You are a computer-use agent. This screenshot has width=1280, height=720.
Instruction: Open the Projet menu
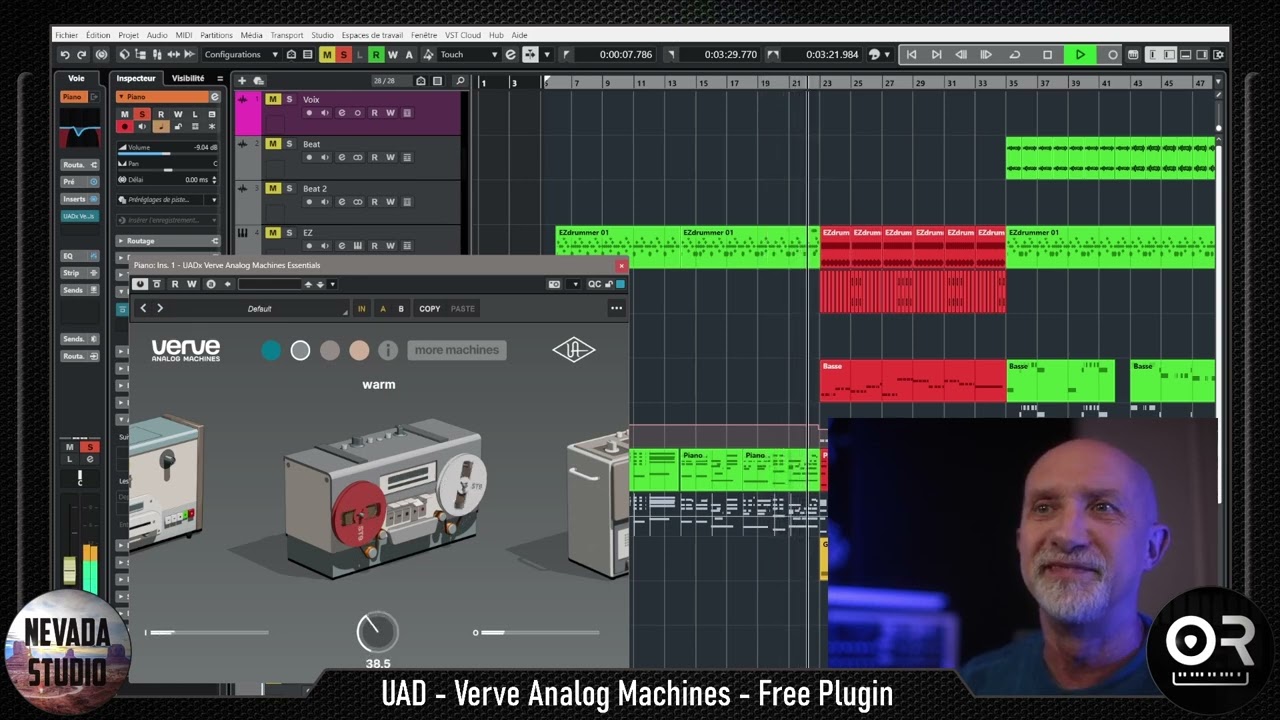[129, 35]
